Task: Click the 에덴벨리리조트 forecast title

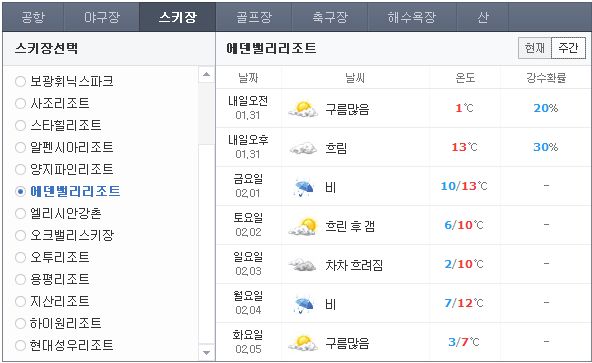Action: tap(271, 48)
